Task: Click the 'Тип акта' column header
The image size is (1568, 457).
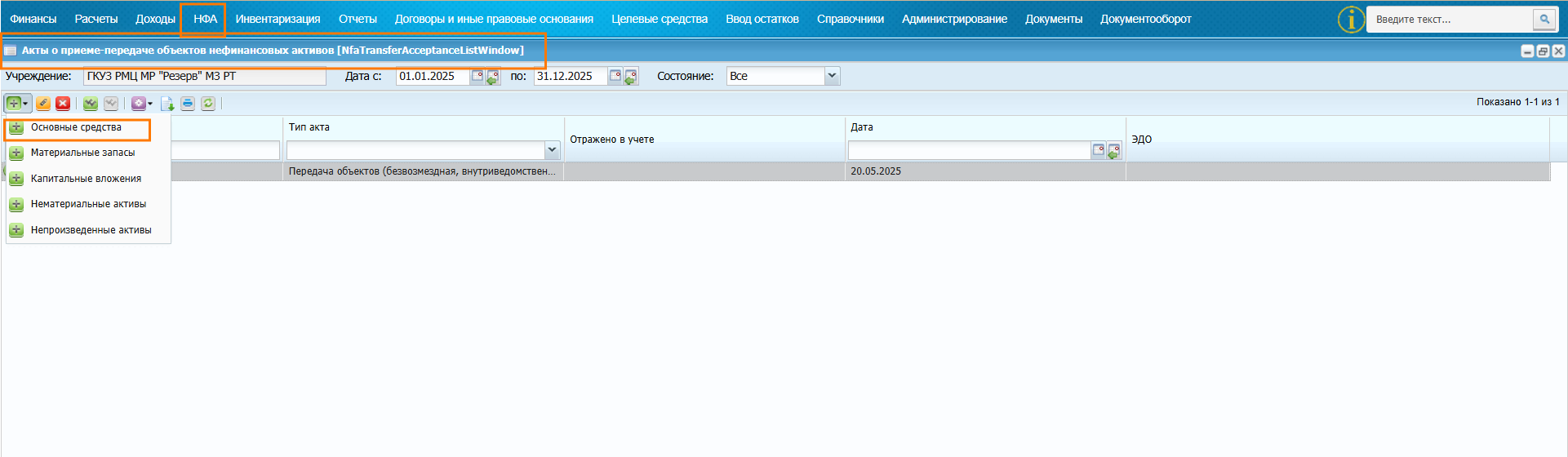Action: click(x=309, y=127)
